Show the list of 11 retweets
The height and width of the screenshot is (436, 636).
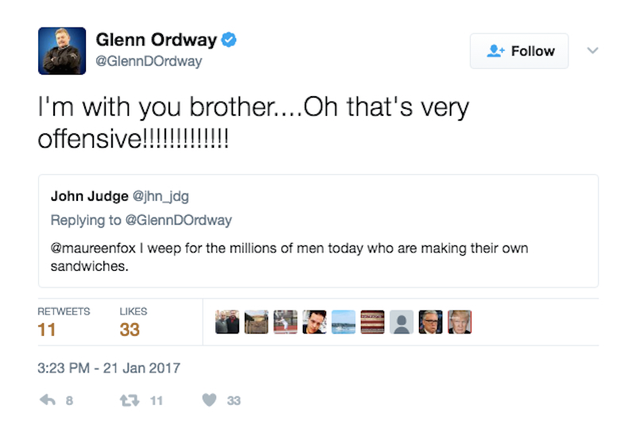(x=64, y=322)
